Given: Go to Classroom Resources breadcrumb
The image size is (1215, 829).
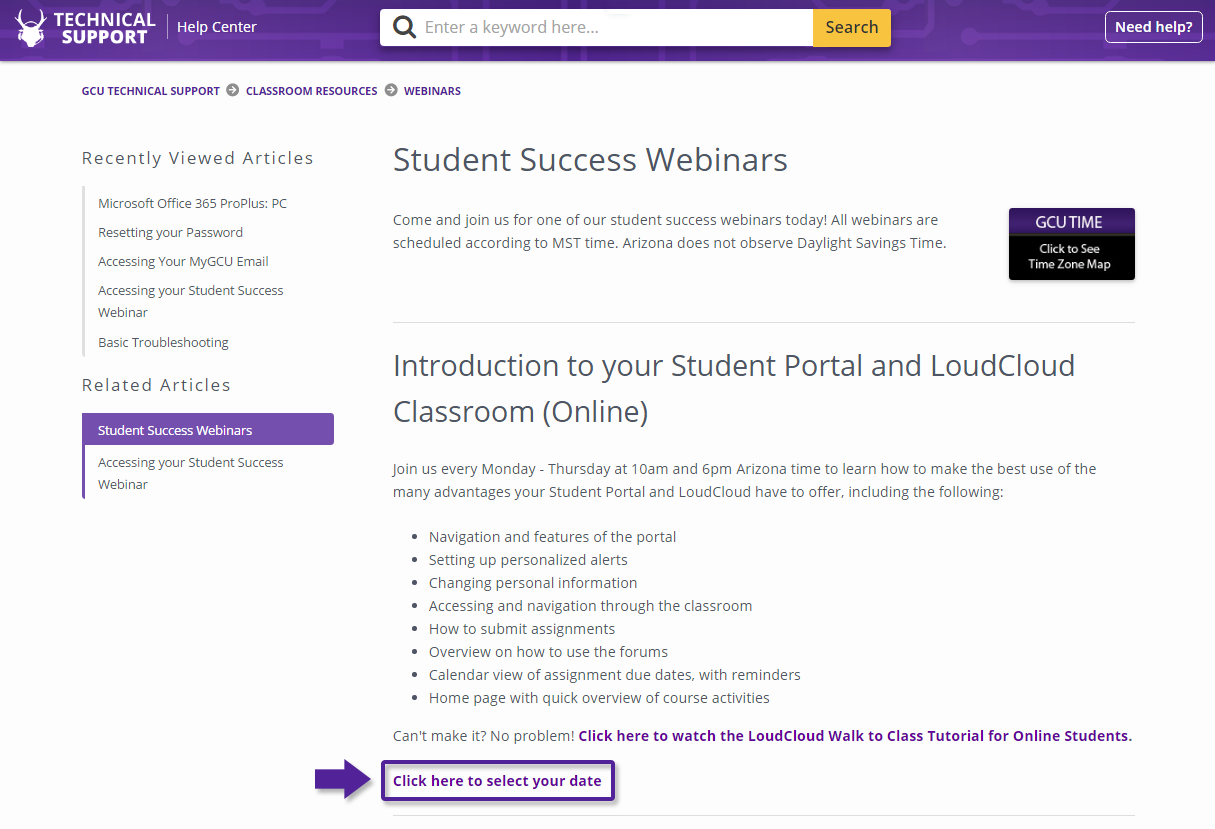Looking at the screenshot, I should tap(312, 91).
